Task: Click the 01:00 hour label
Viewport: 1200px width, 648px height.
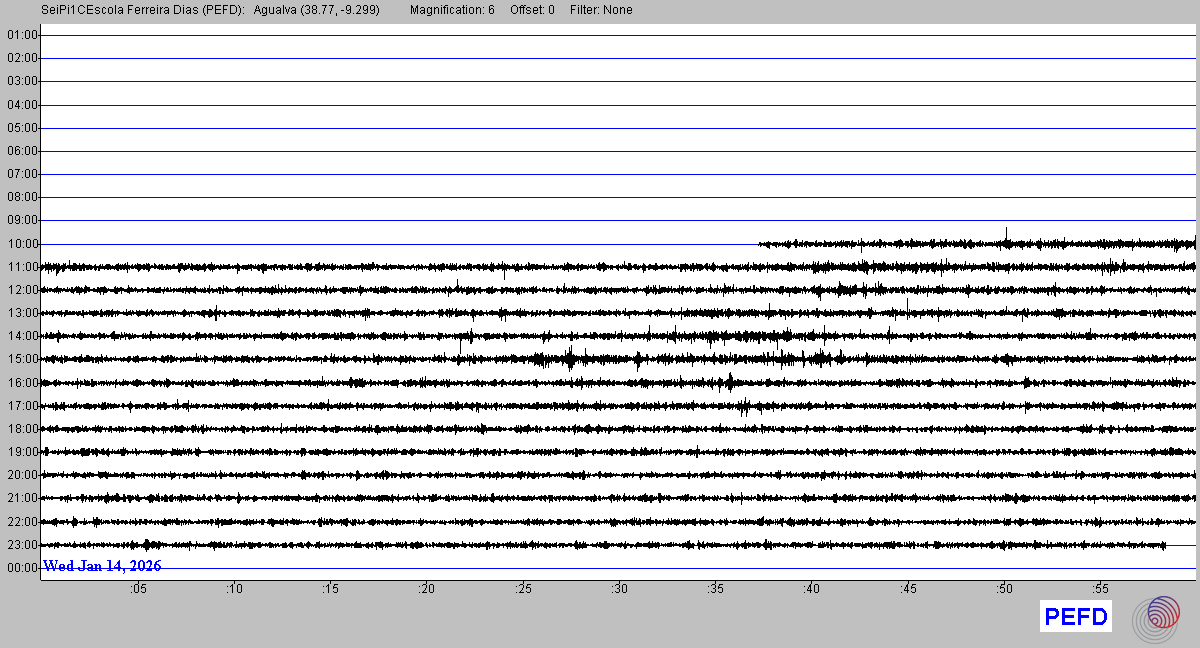Action: coord(21,35)
